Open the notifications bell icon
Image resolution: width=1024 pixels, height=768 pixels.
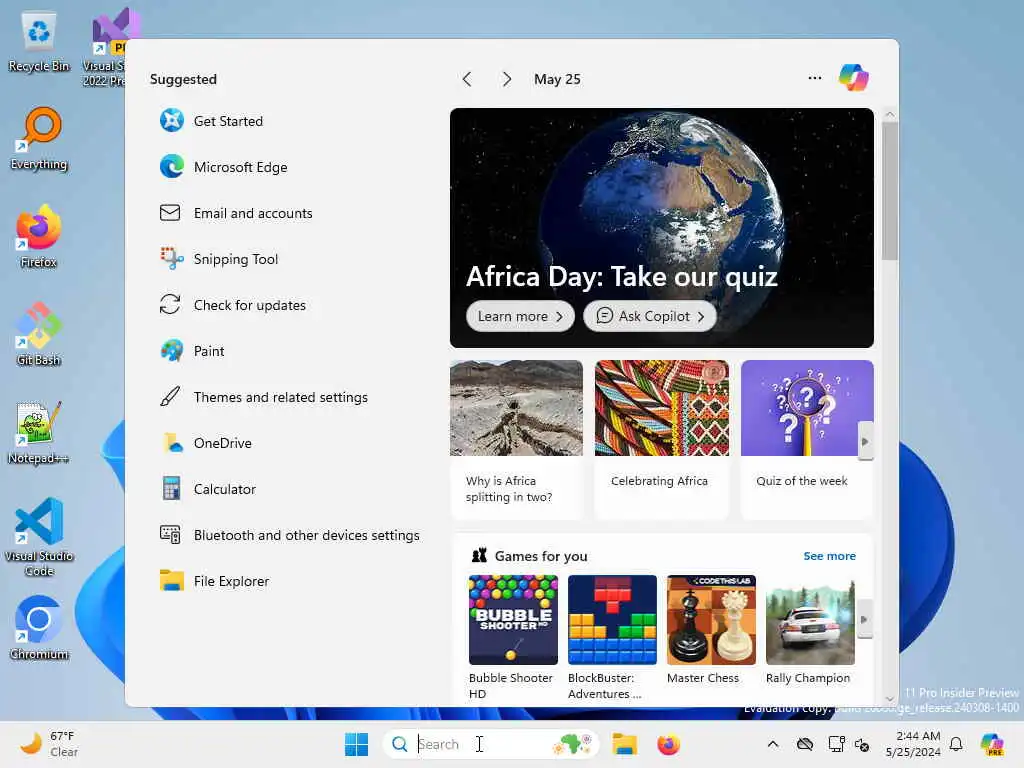[956, 744]
